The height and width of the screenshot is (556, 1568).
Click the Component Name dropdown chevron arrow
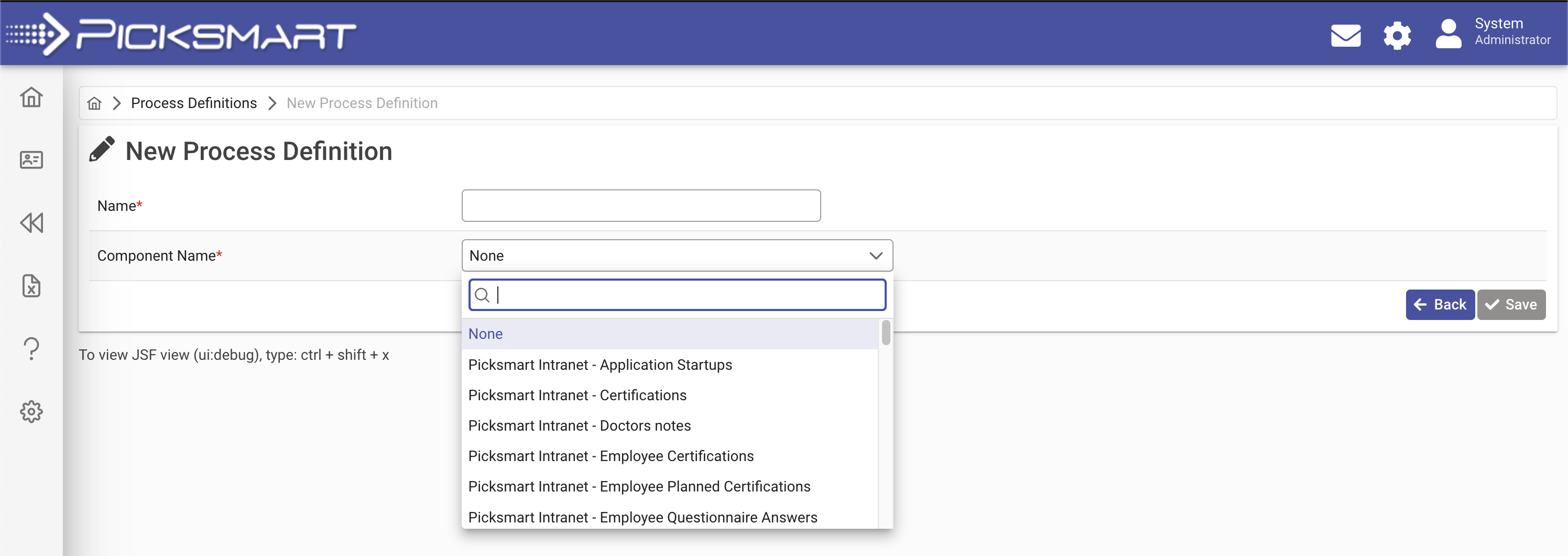click(875, 255)
